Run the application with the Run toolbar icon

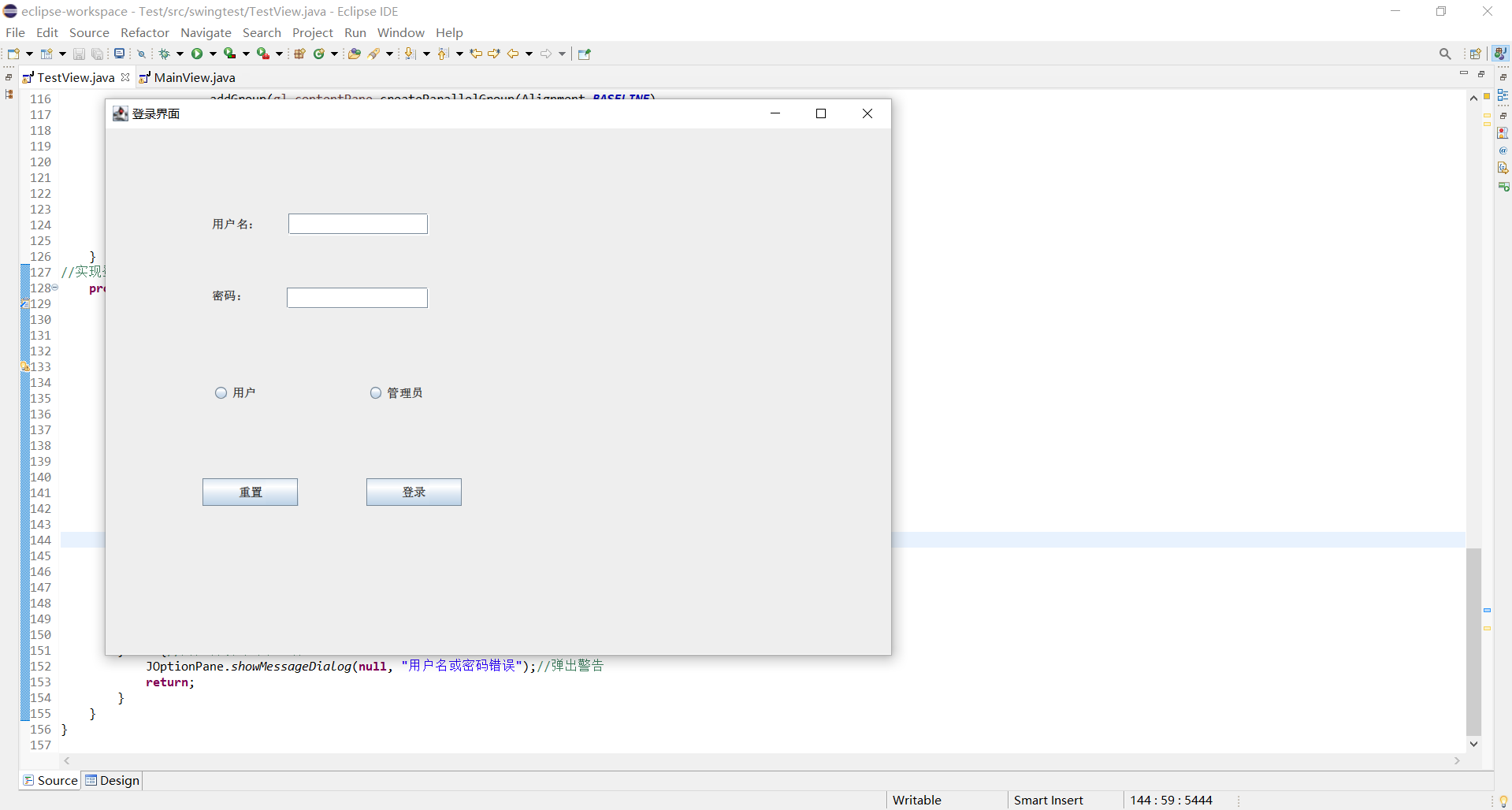[198, 54]
